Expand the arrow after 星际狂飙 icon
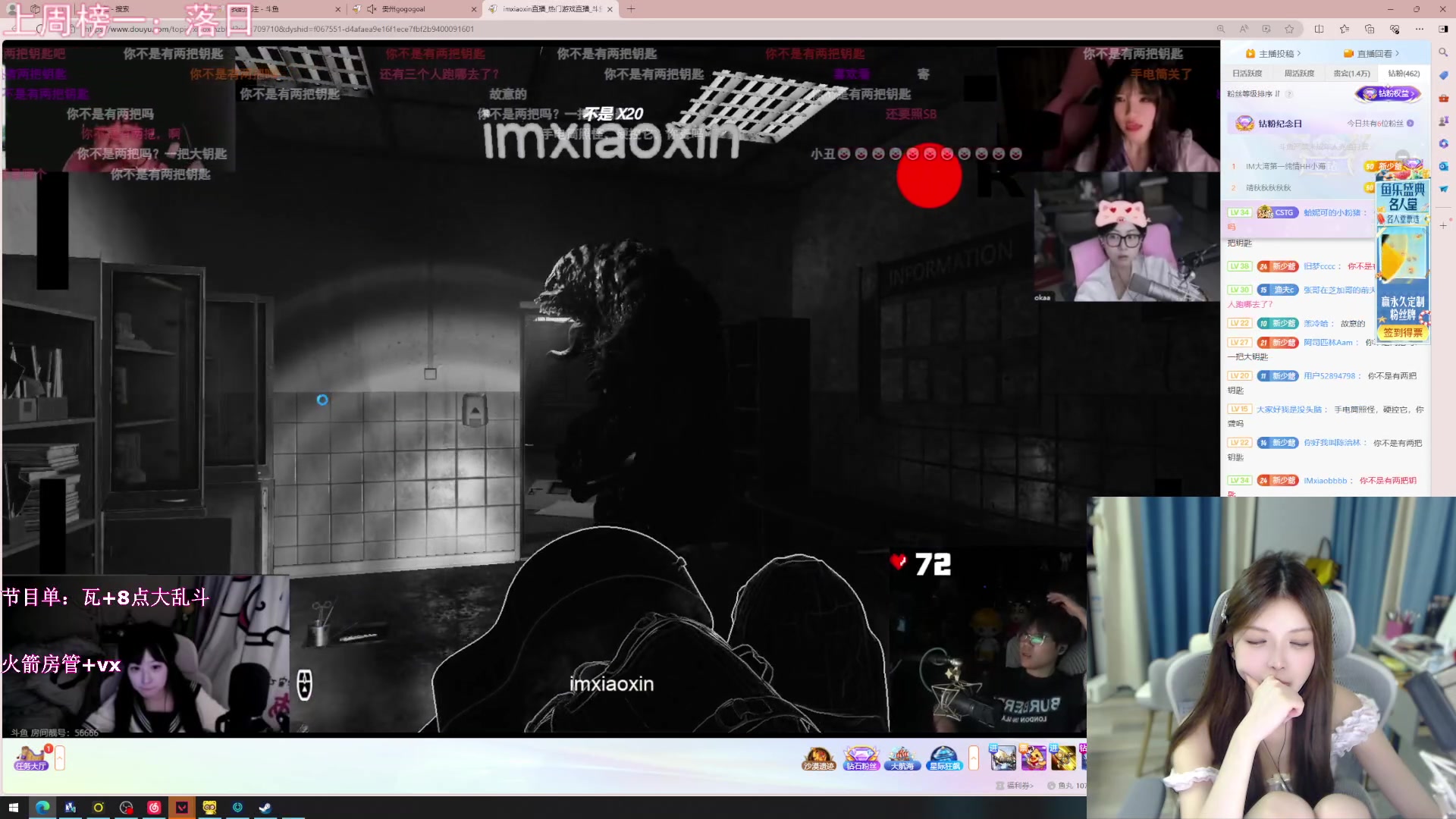Image resolution: width=1456 pixels, height=819 pixels. tap(974, 758)
